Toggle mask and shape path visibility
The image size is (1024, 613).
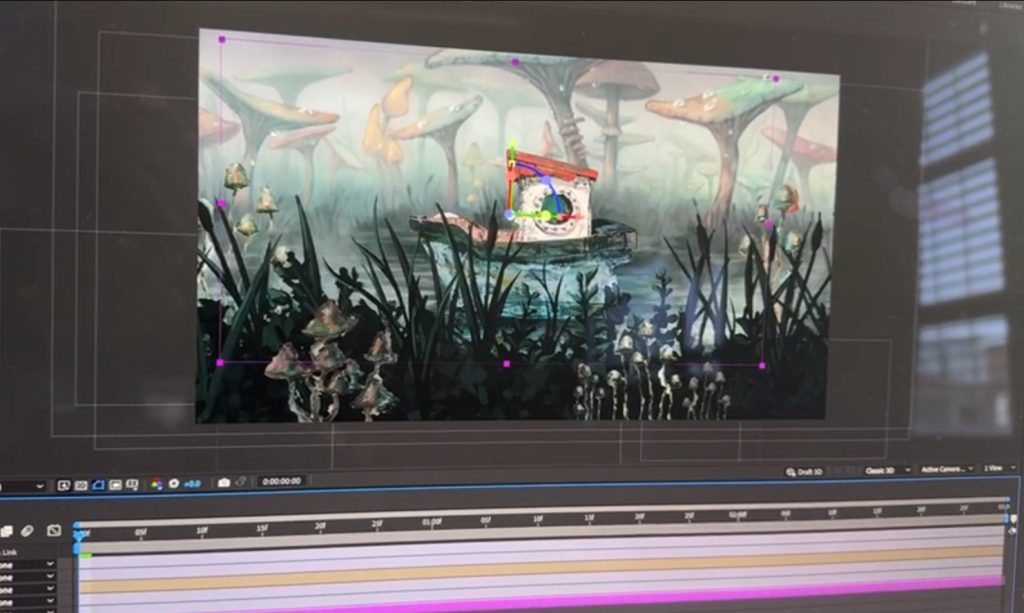(98, 484)
